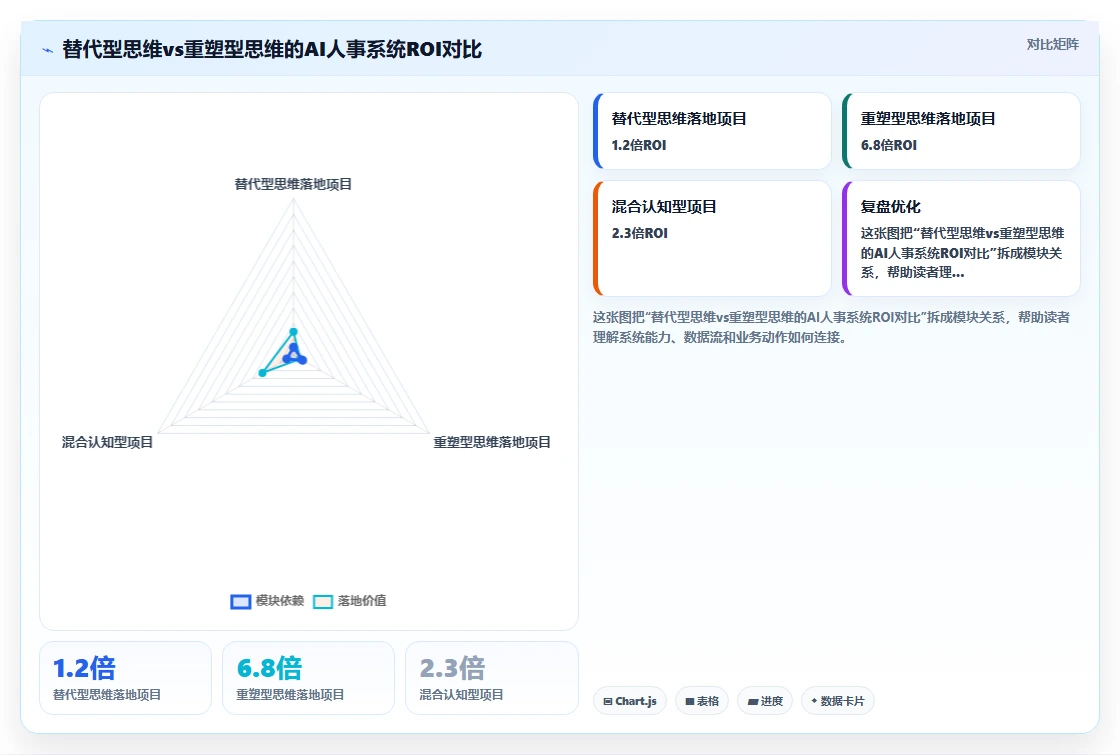The width and height of the screenshot is (1120, 755).
Task: Click the 6.8倍ROI text in second card
Action: pyautogui.click(x=889, y=145)
